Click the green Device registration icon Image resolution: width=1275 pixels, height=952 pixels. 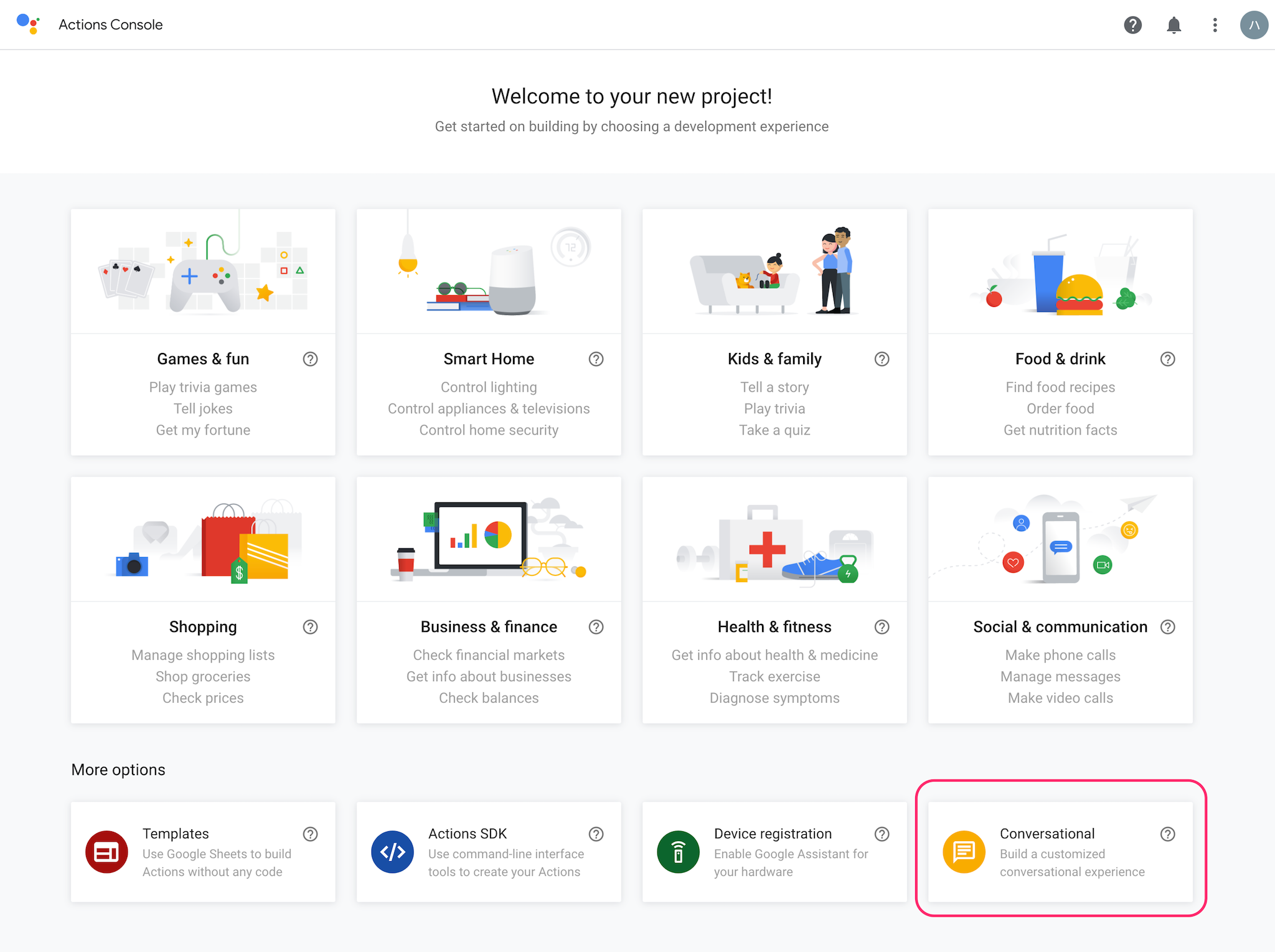678,852
